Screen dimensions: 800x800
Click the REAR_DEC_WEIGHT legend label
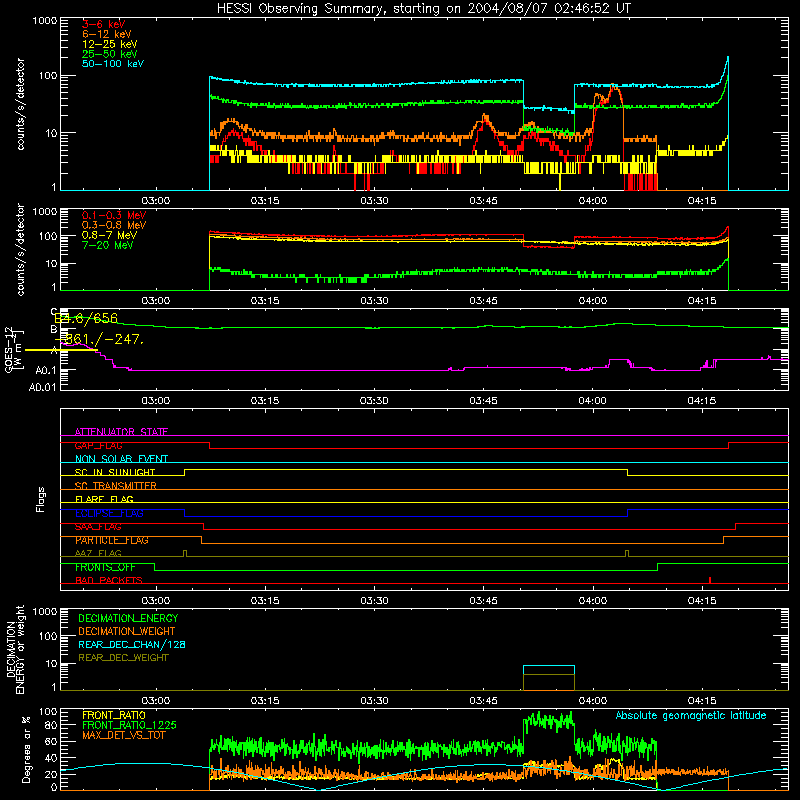(x=123, y=658)
